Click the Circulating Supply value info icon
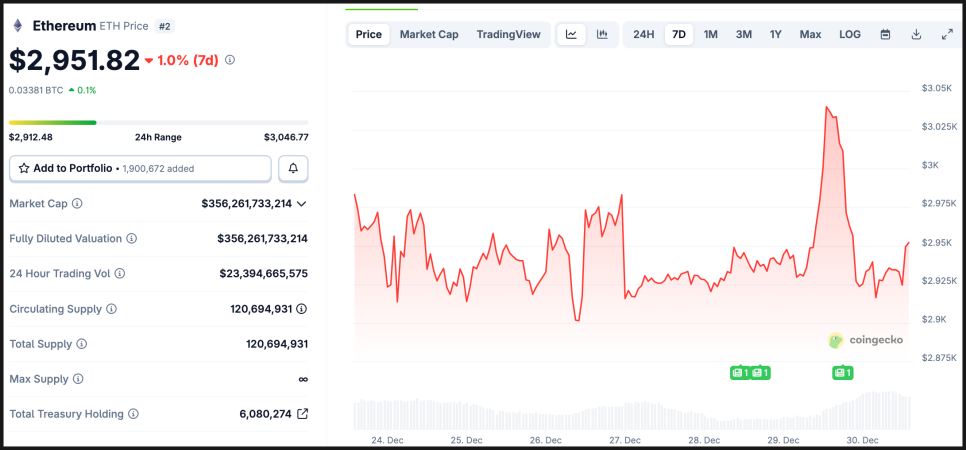The height and width of the screenshot is (450, 966). coord(301,309)
